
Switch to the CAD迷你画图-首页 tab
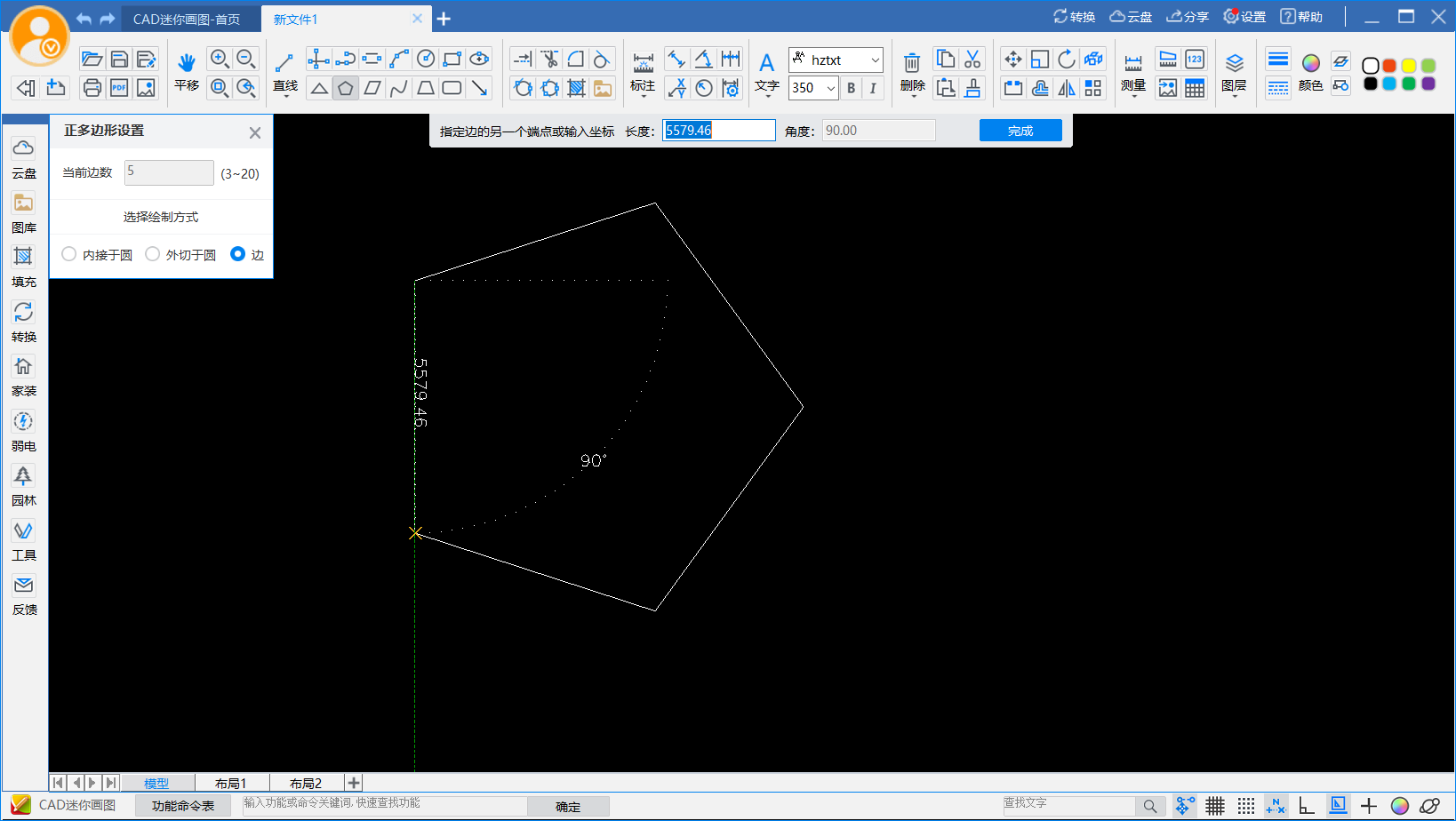(x=187, y=19)
